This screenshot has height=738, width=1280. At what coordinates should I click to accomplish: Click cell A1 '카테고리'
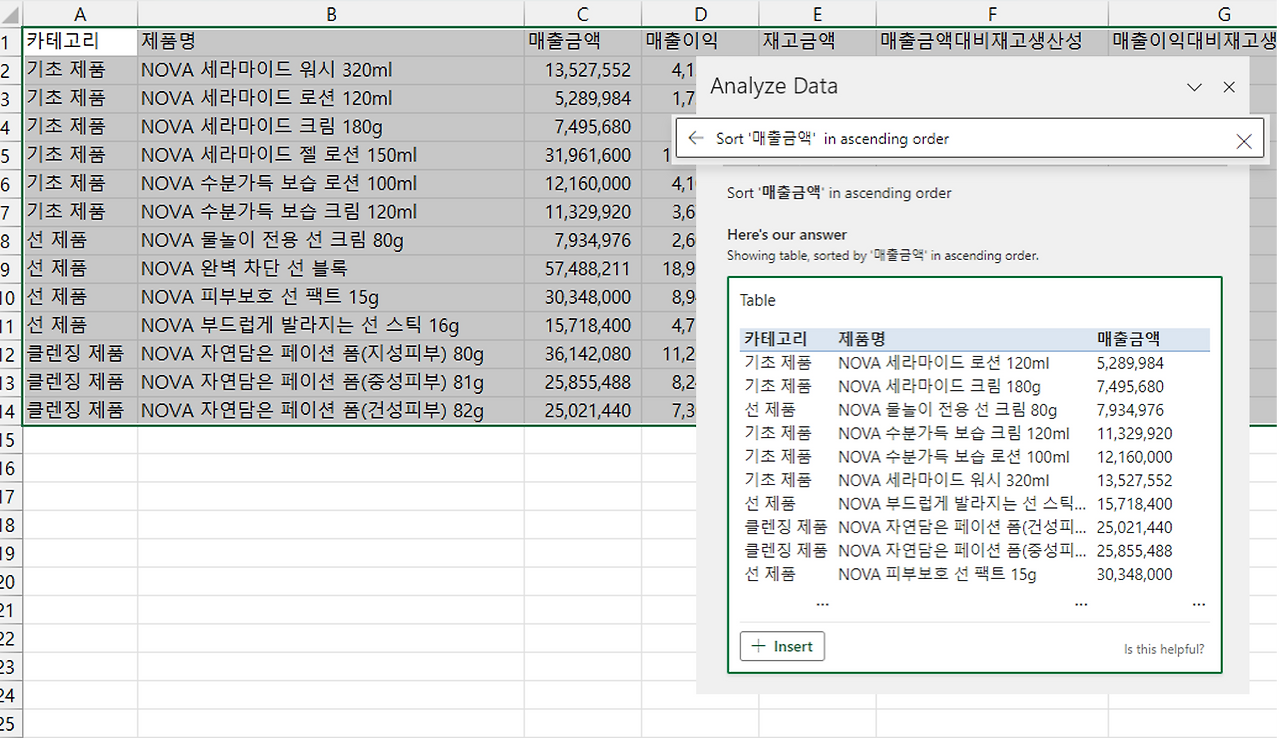(80, 41)
